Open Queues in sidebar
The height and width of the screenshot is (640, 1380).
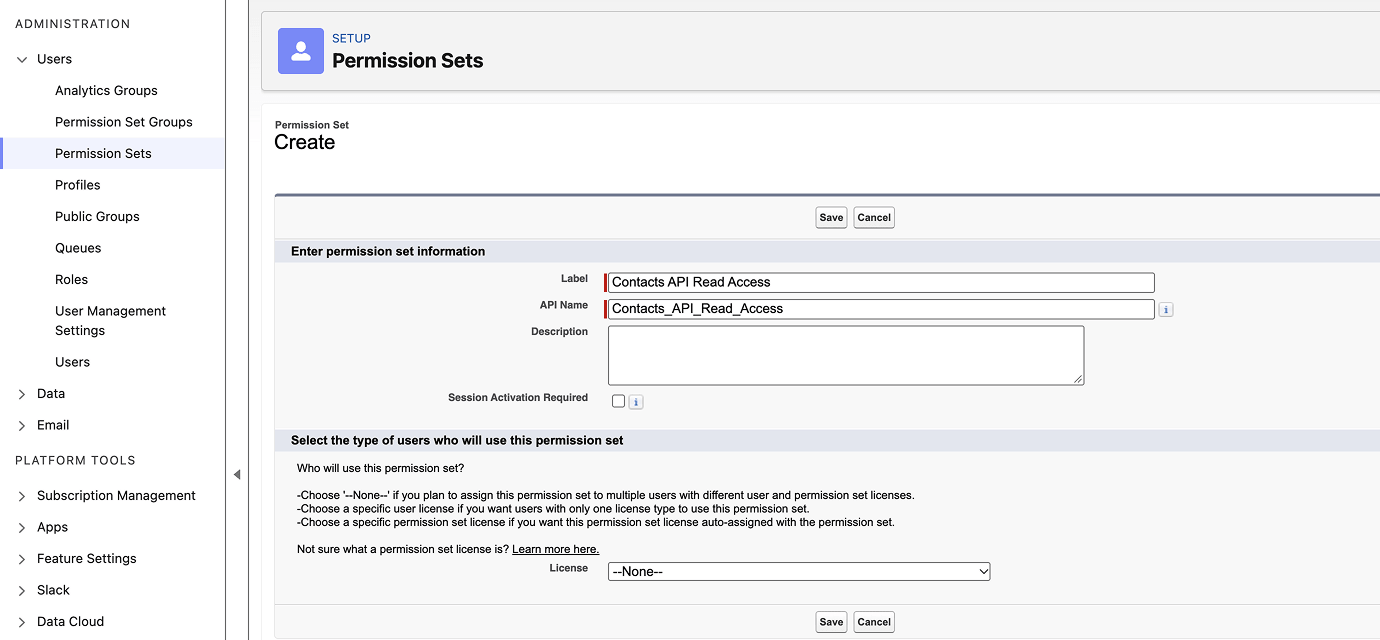point(78,248)
